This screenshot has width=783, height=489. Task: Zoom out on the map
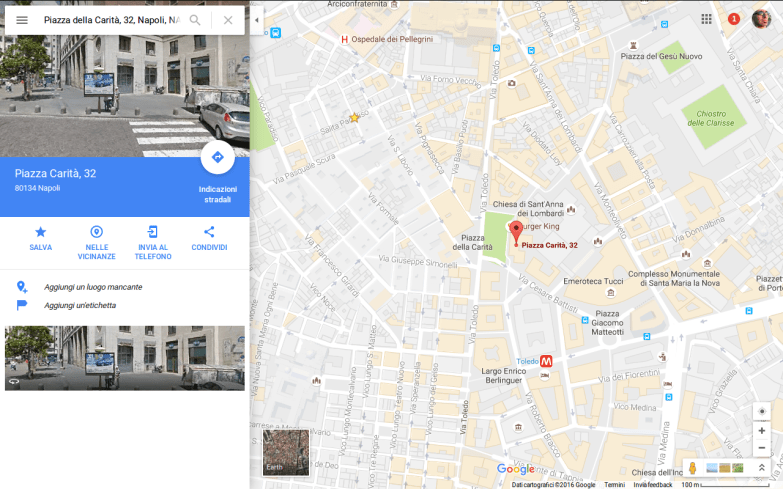[x=762, y=448]
